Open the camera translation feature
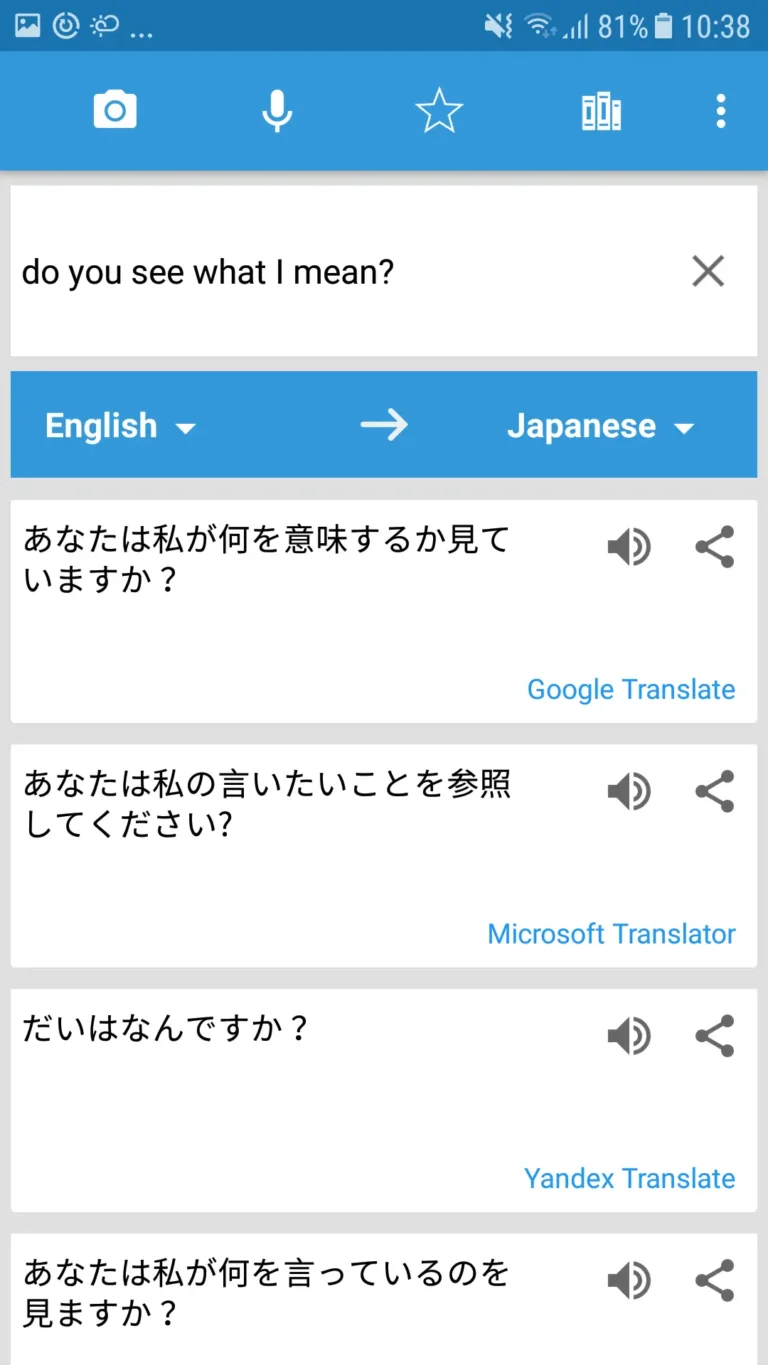Screen dimensions: 768x1365 click(114, 110)
